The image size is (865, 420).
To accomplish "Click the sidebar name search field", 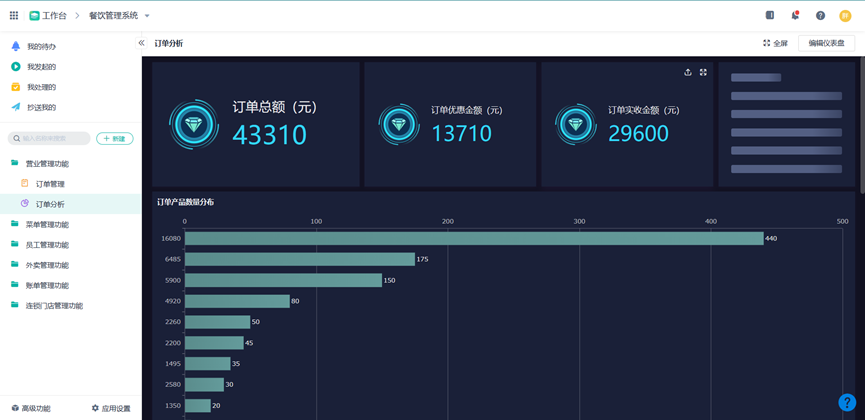I will click(50, 138).
